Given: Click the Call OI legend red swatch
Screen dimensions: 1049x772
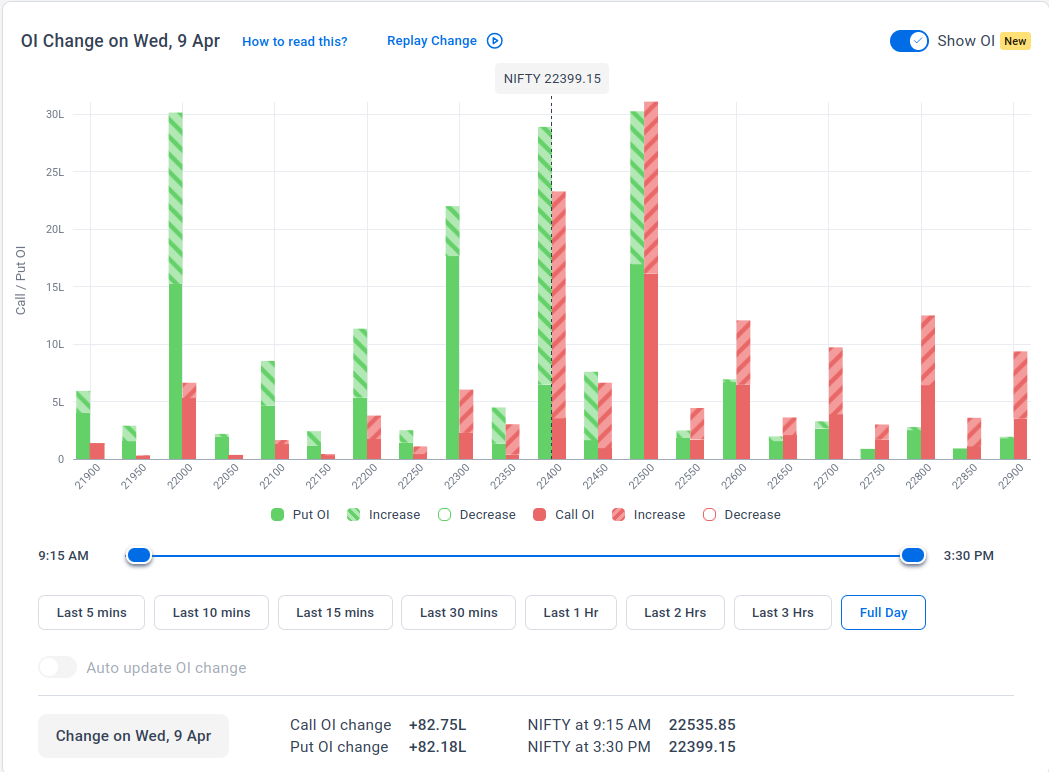Looking at the screenshot, I should (x=539, y=514).
